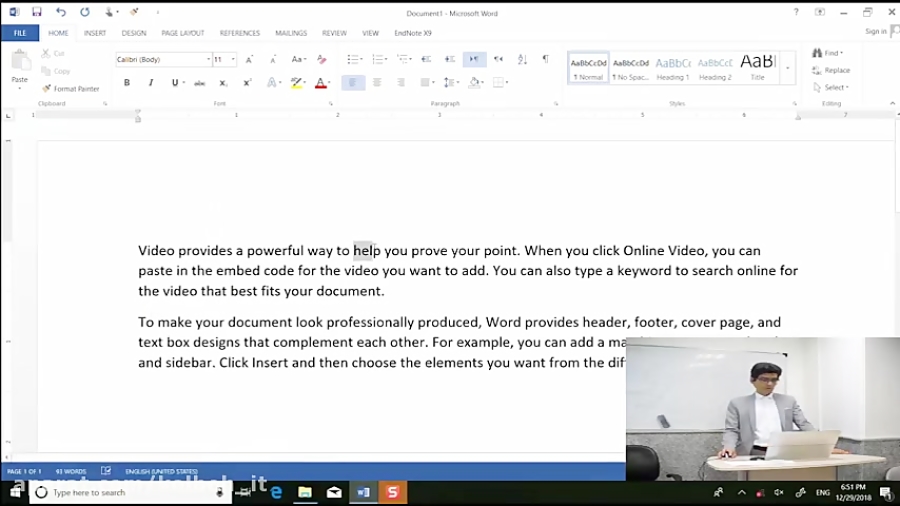Image resolution: width=900 pixels, height=506 pixels.
Task: Click the Multilevel List button
Action: 404,59
